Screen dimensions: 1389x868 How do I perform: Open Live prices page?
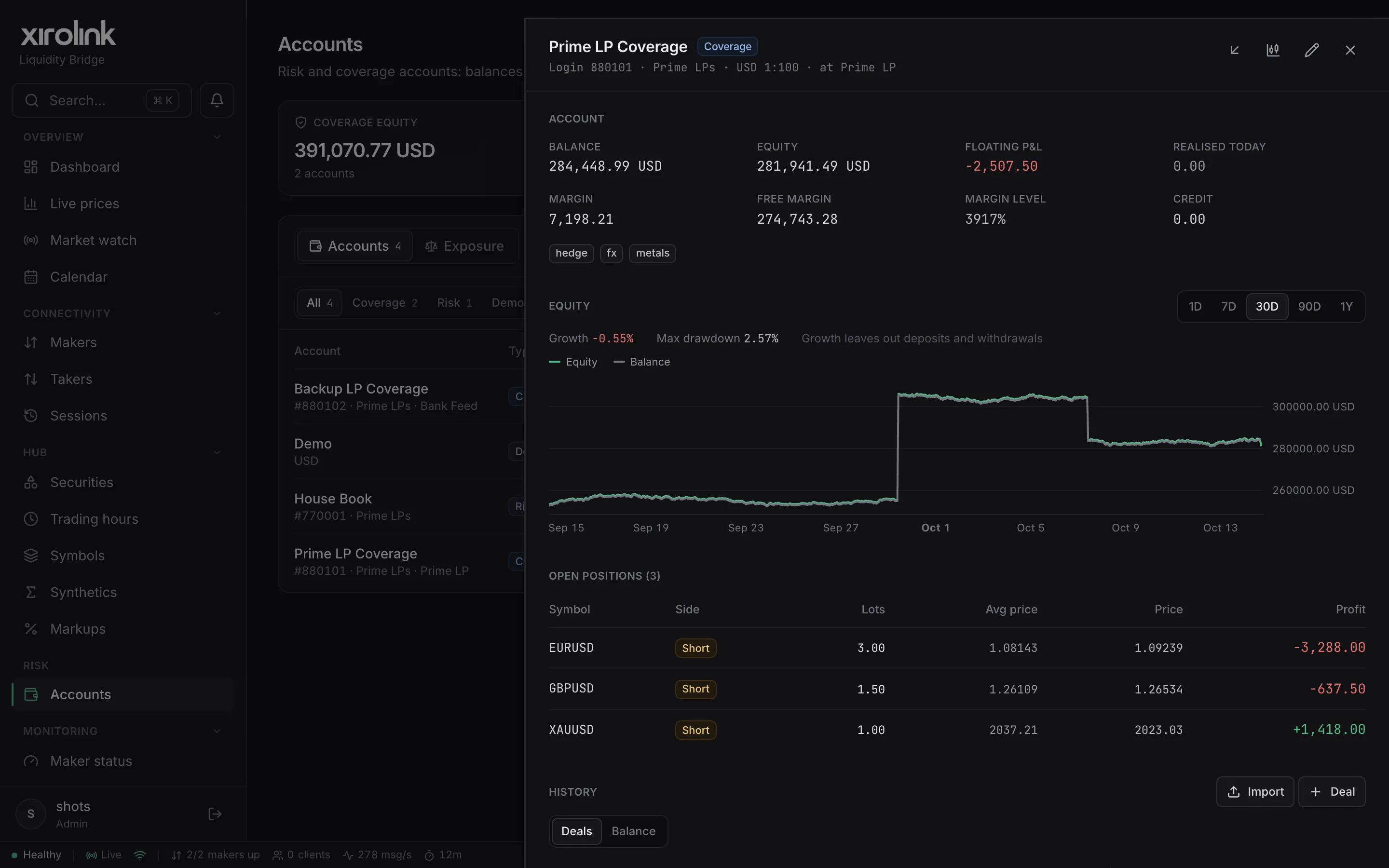[x=123, y=204]
